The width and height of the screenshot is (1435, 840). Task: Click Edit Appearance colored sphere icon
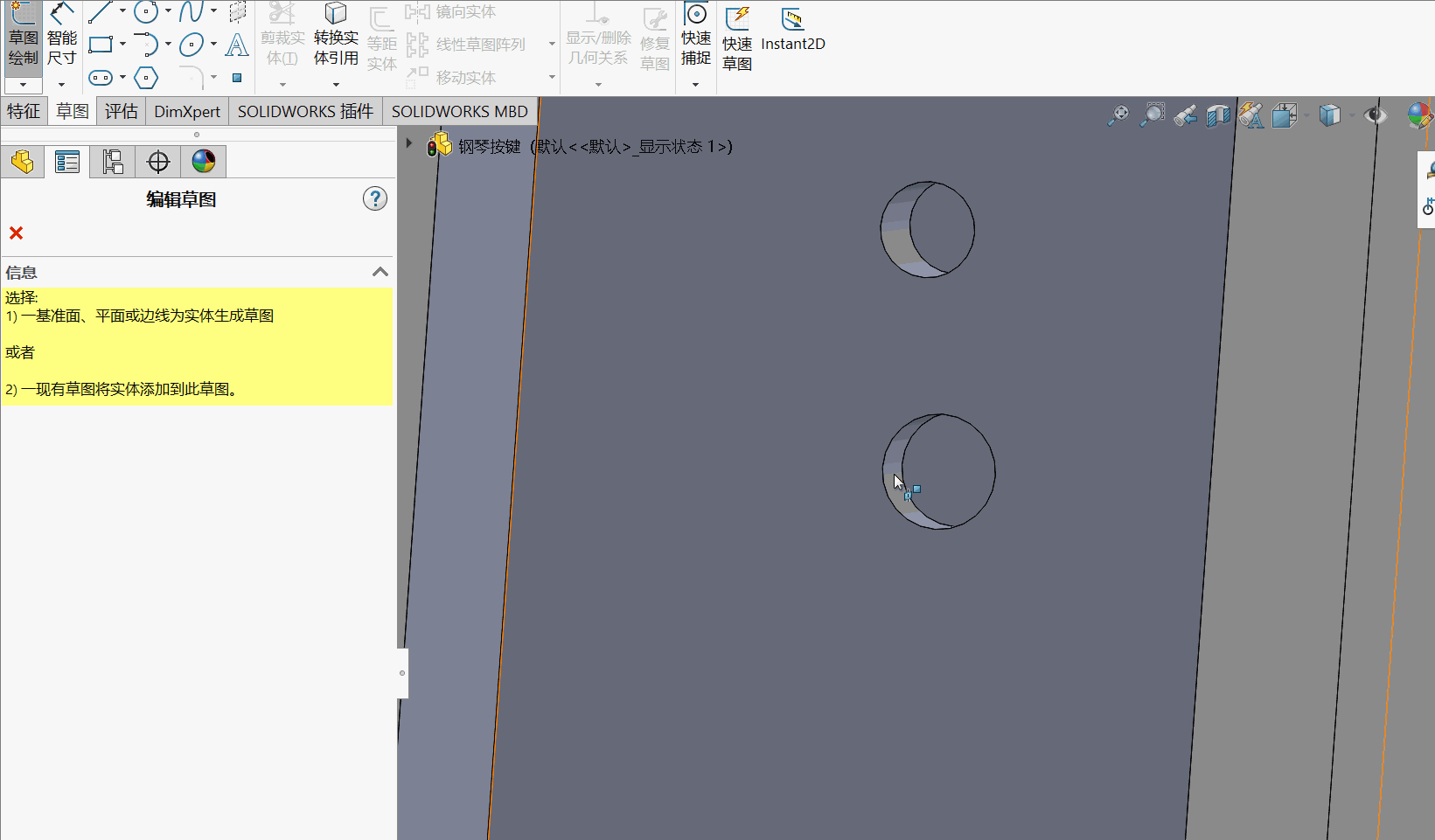(1419, 115)
